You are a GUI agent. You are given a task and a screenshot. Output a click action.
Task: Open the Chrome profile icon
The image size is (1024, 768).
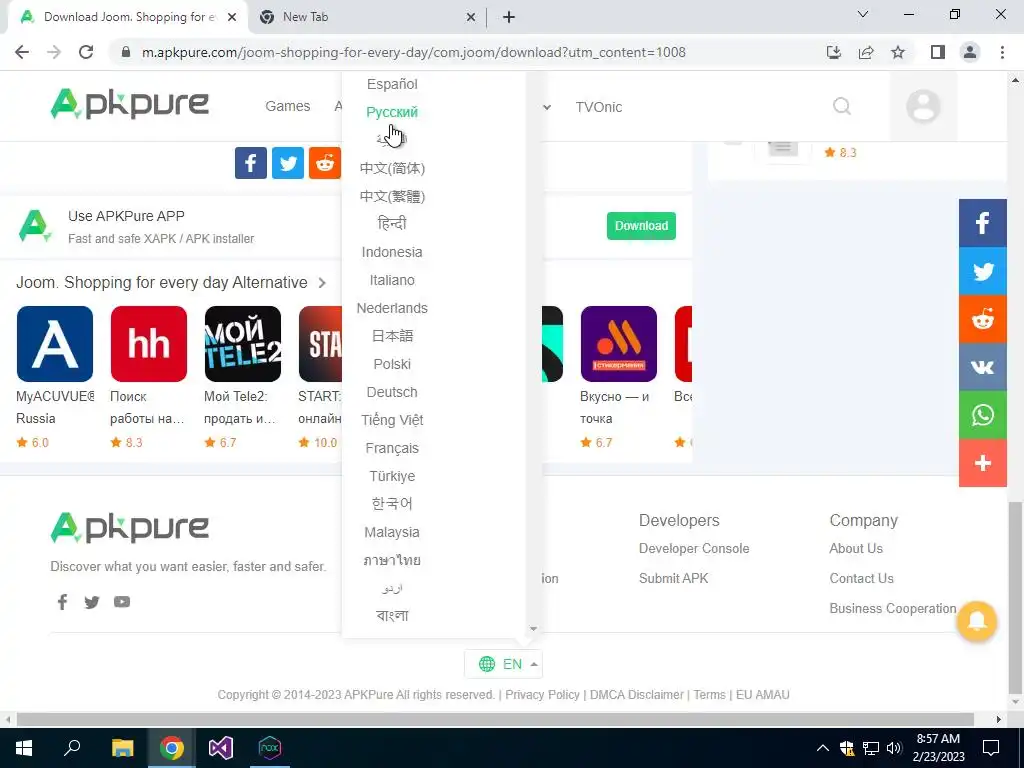[970, 52]
